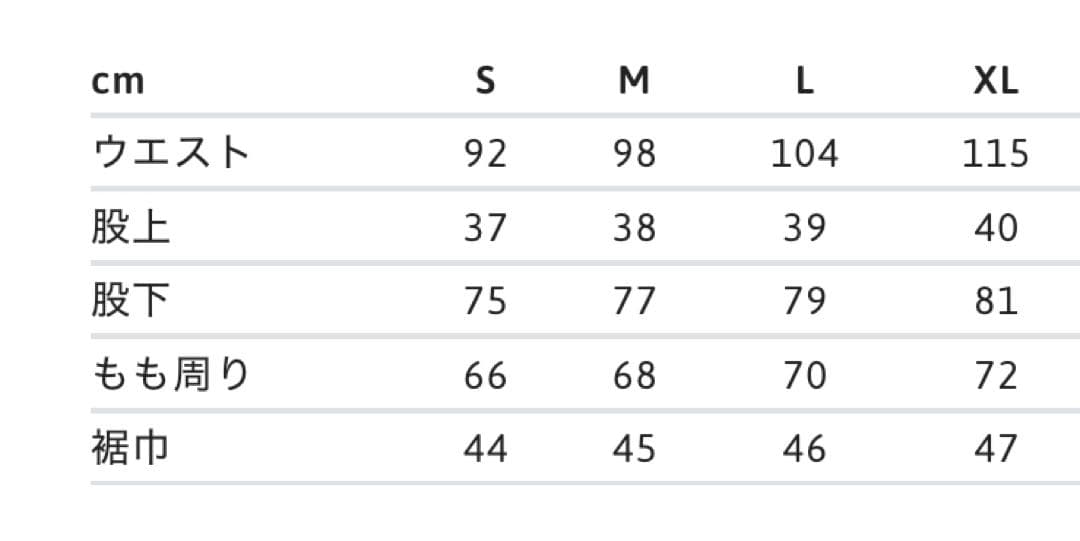The image size is (1080, 541).
Task: Select the M size column header
Action: click(634, 81)
